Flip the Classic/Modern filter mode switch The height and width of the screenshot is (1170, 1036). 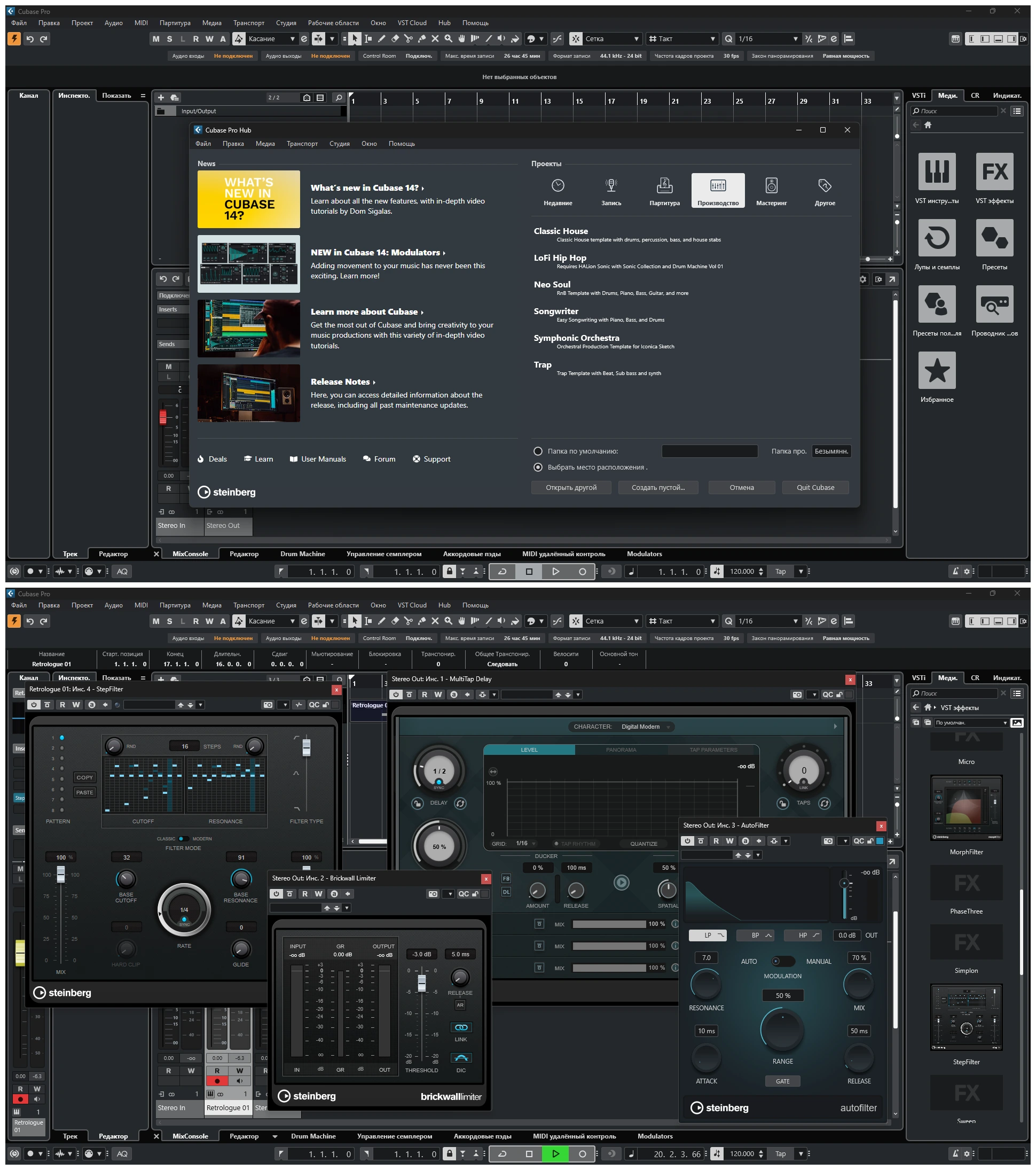coord(184,839)
